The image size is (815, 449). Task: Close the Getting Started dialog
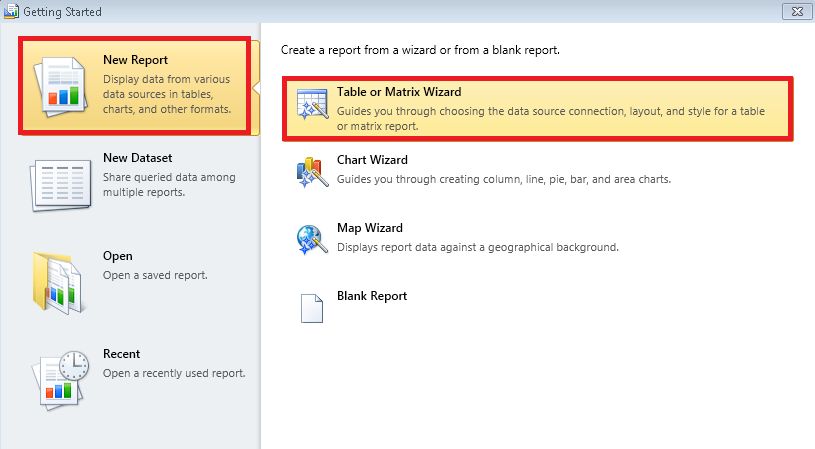[797, 11]
